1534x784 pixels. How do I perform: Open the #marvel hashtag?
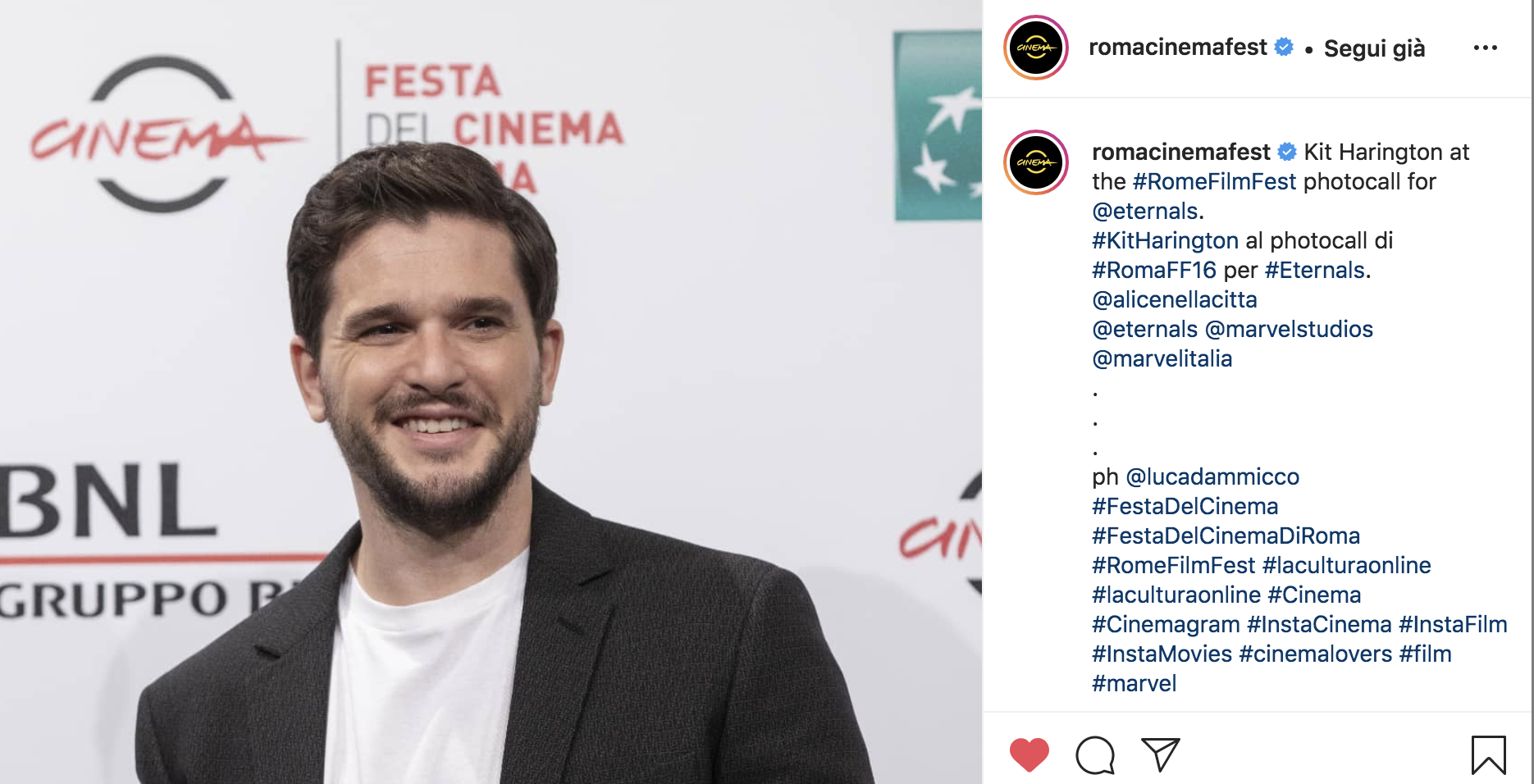point(1134,683)
